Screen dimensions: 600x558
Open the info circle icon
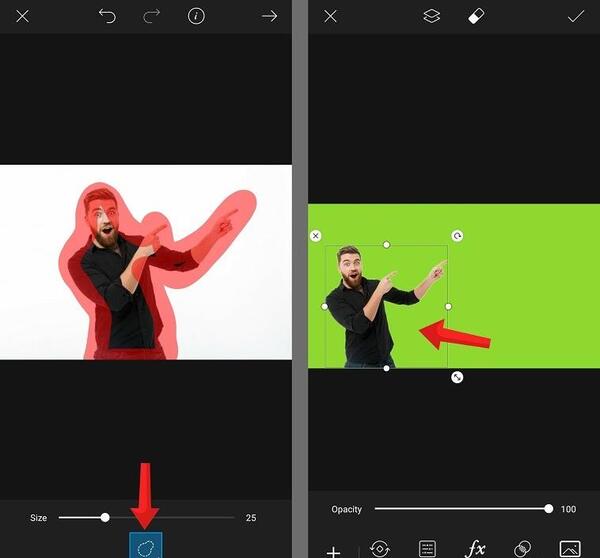[196, 16]
